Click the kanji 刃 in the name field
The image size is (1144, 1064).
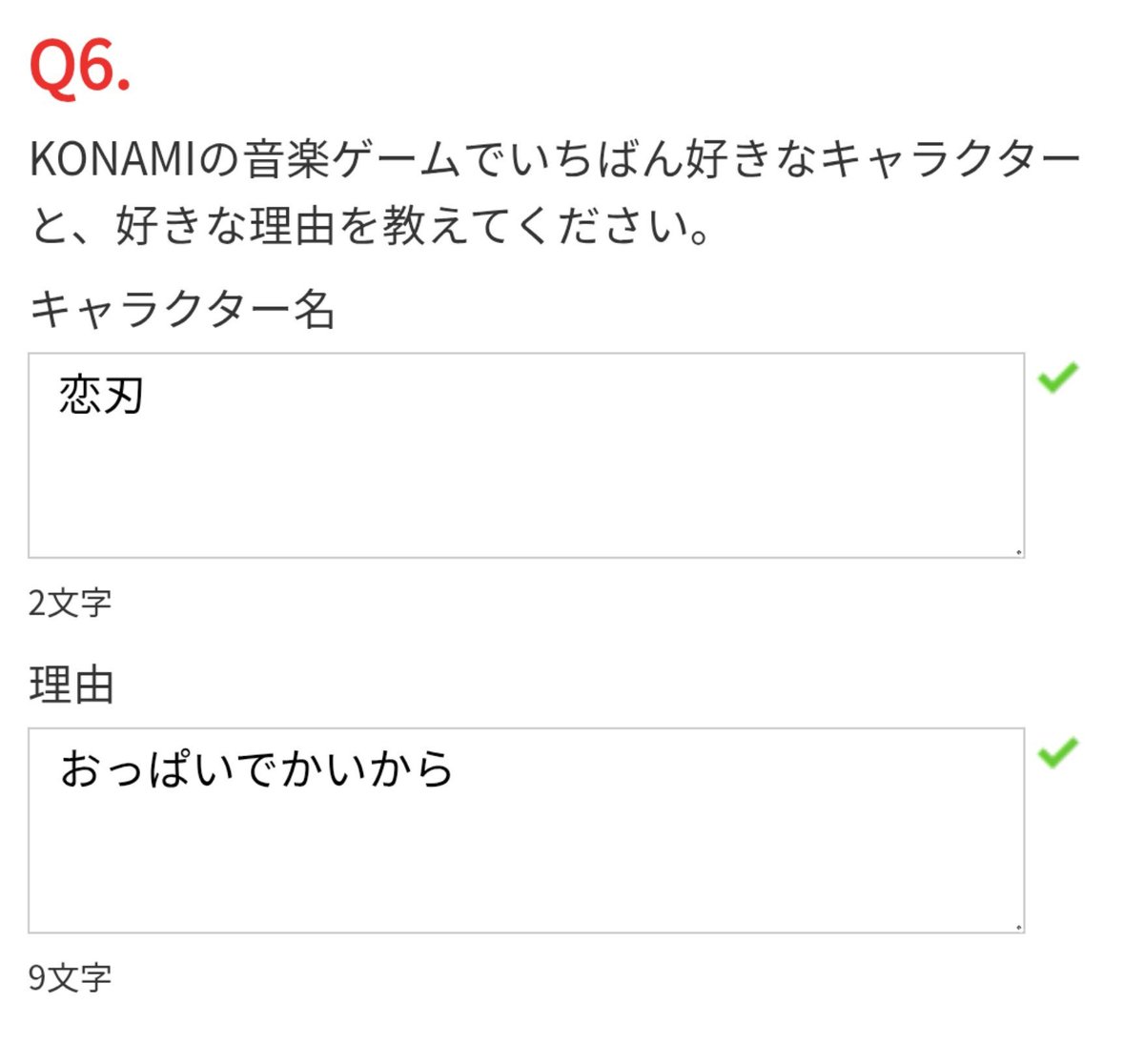[124, 395]
